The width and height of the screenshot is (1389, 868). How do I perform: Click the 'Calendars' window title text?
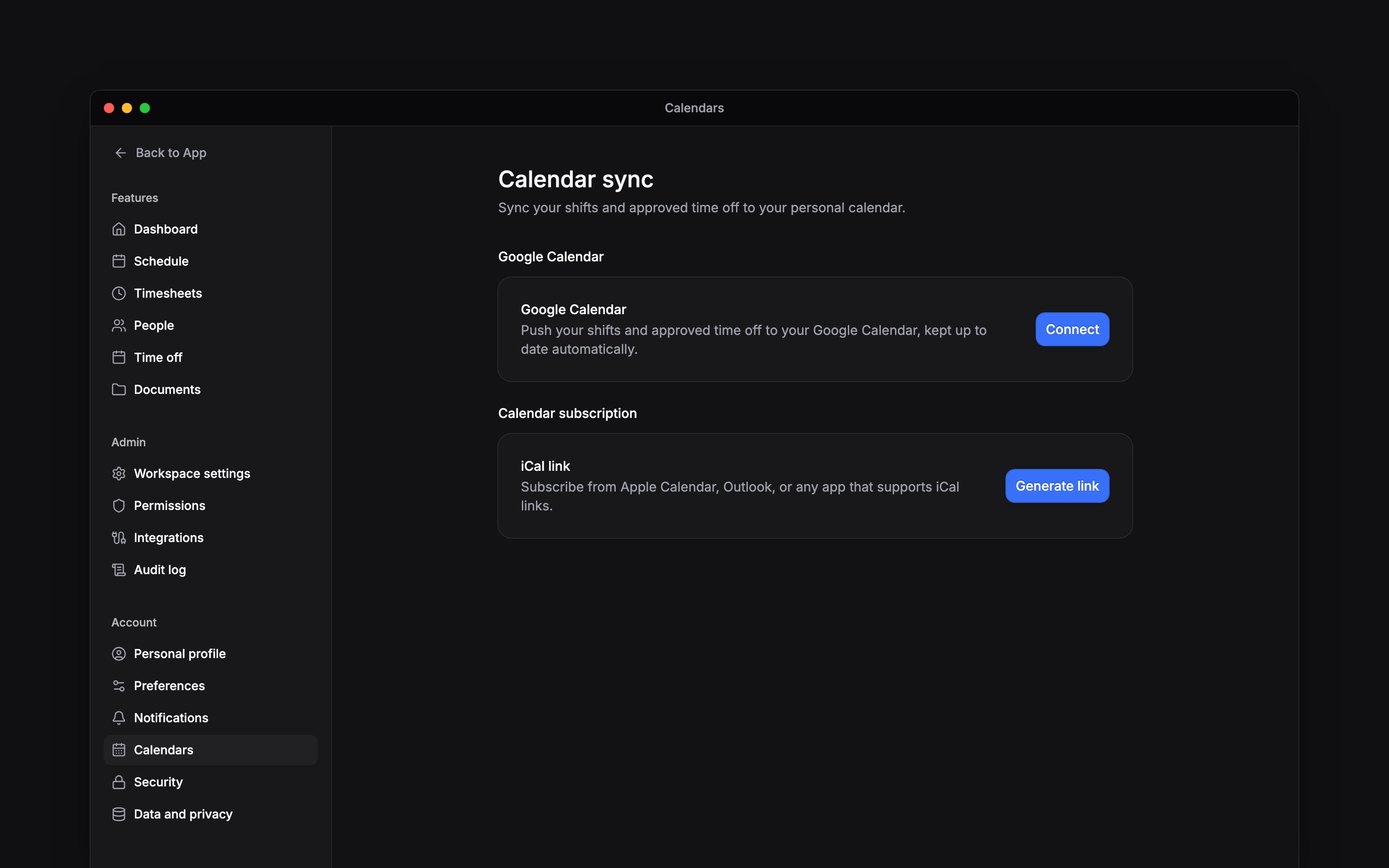click(694, 108)
